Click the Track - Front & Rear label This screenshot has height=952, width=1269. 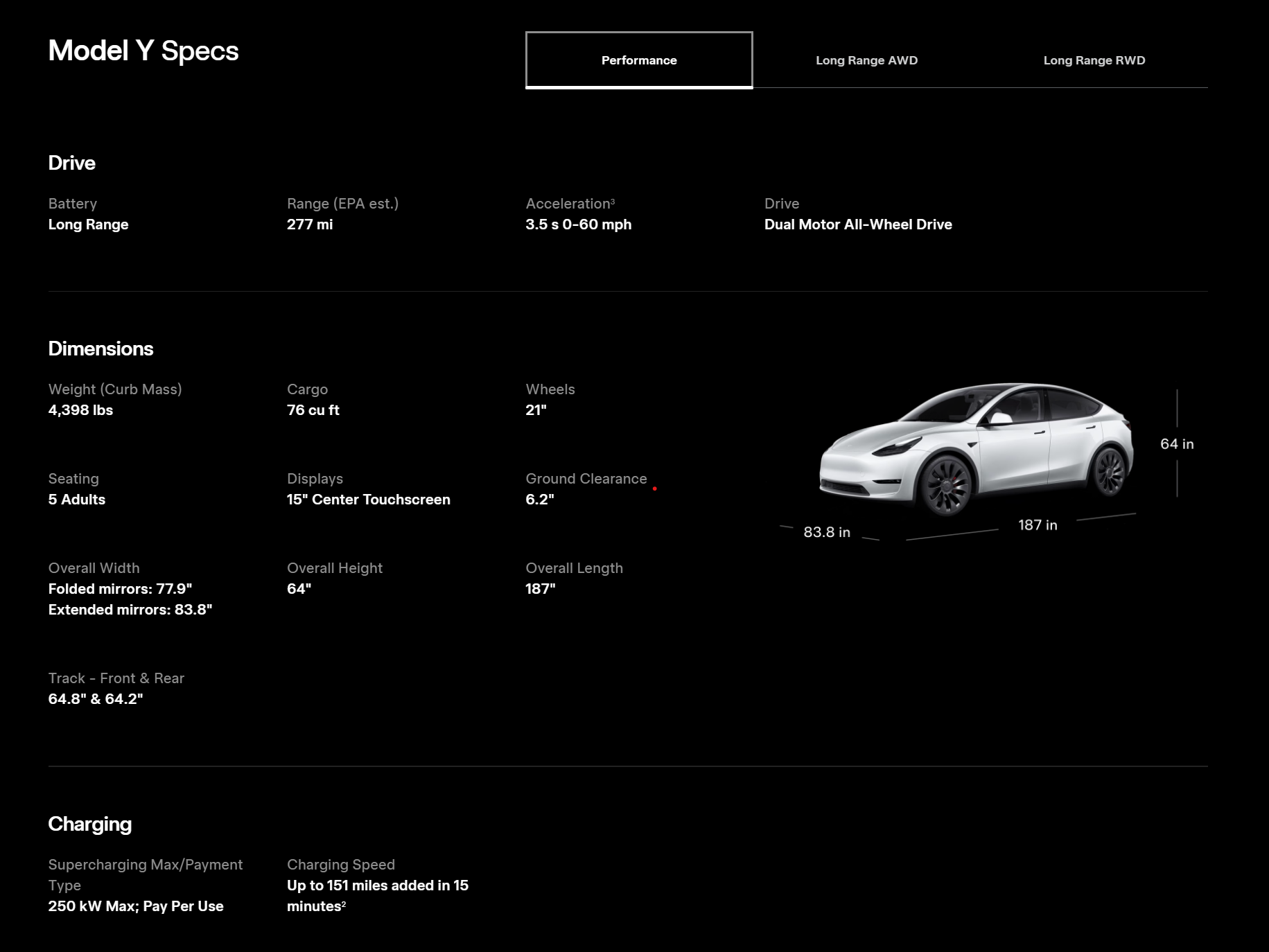(116, 678)
